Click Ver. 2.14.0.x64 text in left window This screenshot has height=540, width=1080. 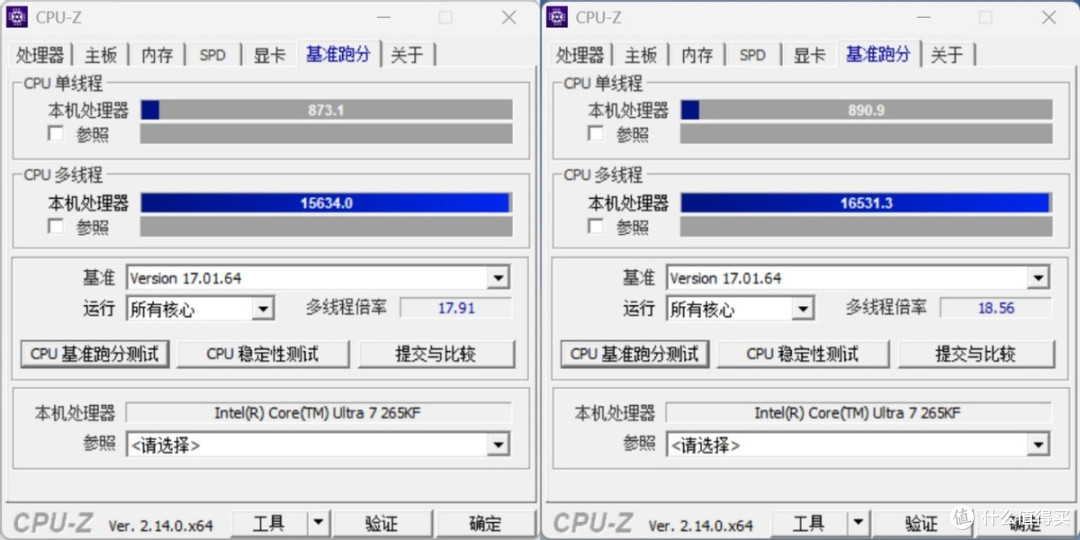(x=160, y=526)
